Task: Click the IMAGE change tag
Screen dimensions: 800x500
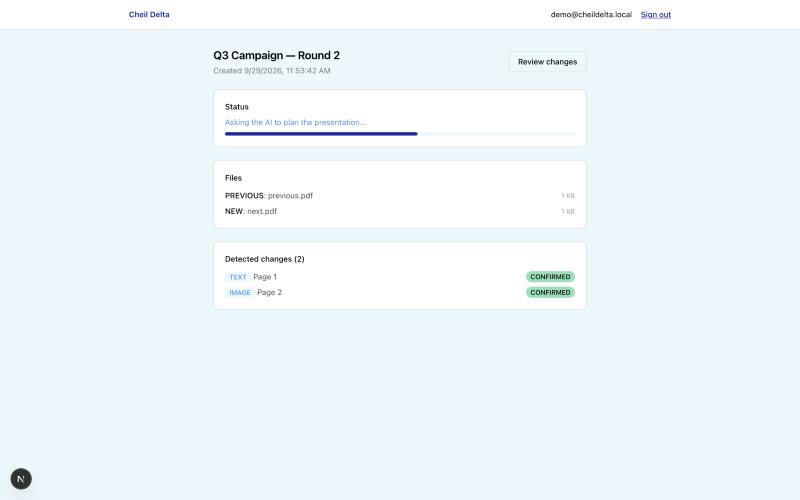Action: tap(240, 292)
